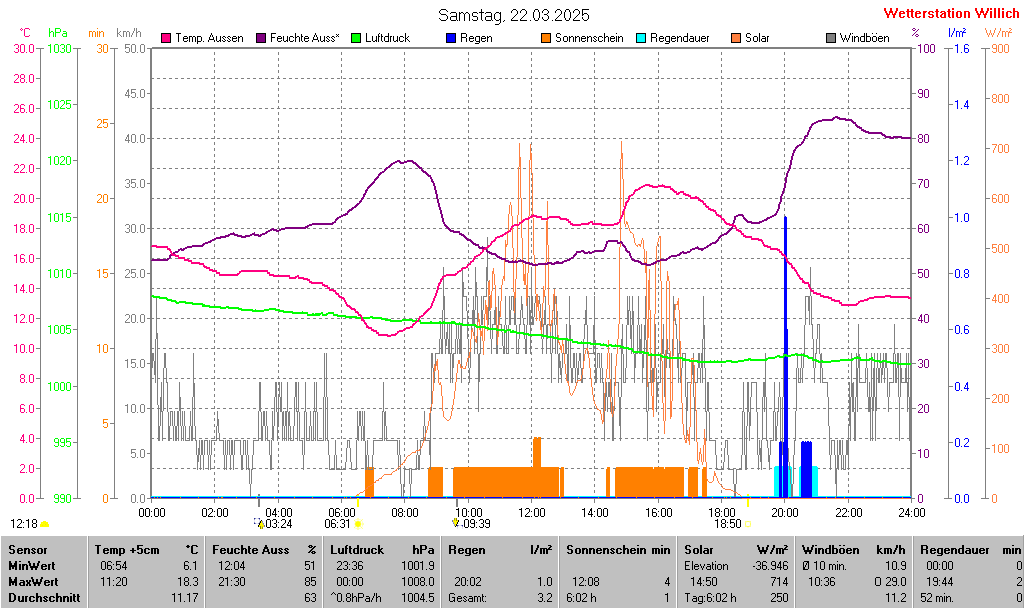Image resolution: width=1024 pixels, height=608 pixels.
Task: Click the 'MaxWert' row label
Action: [33, 581]
